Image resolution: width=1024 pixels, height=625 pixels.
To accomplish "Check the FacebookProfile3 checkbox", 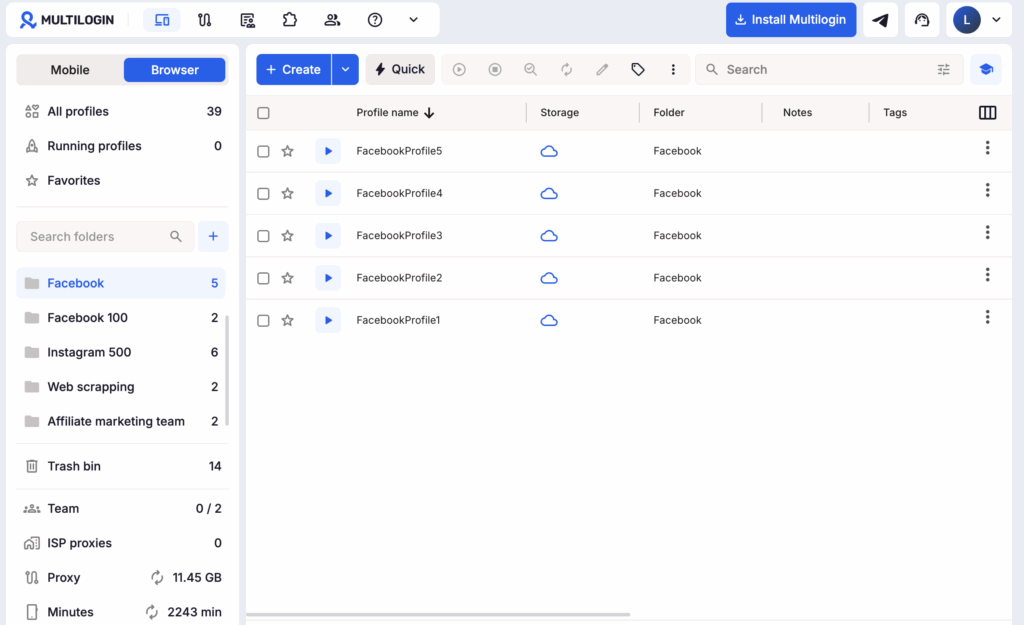I will 263,236.
